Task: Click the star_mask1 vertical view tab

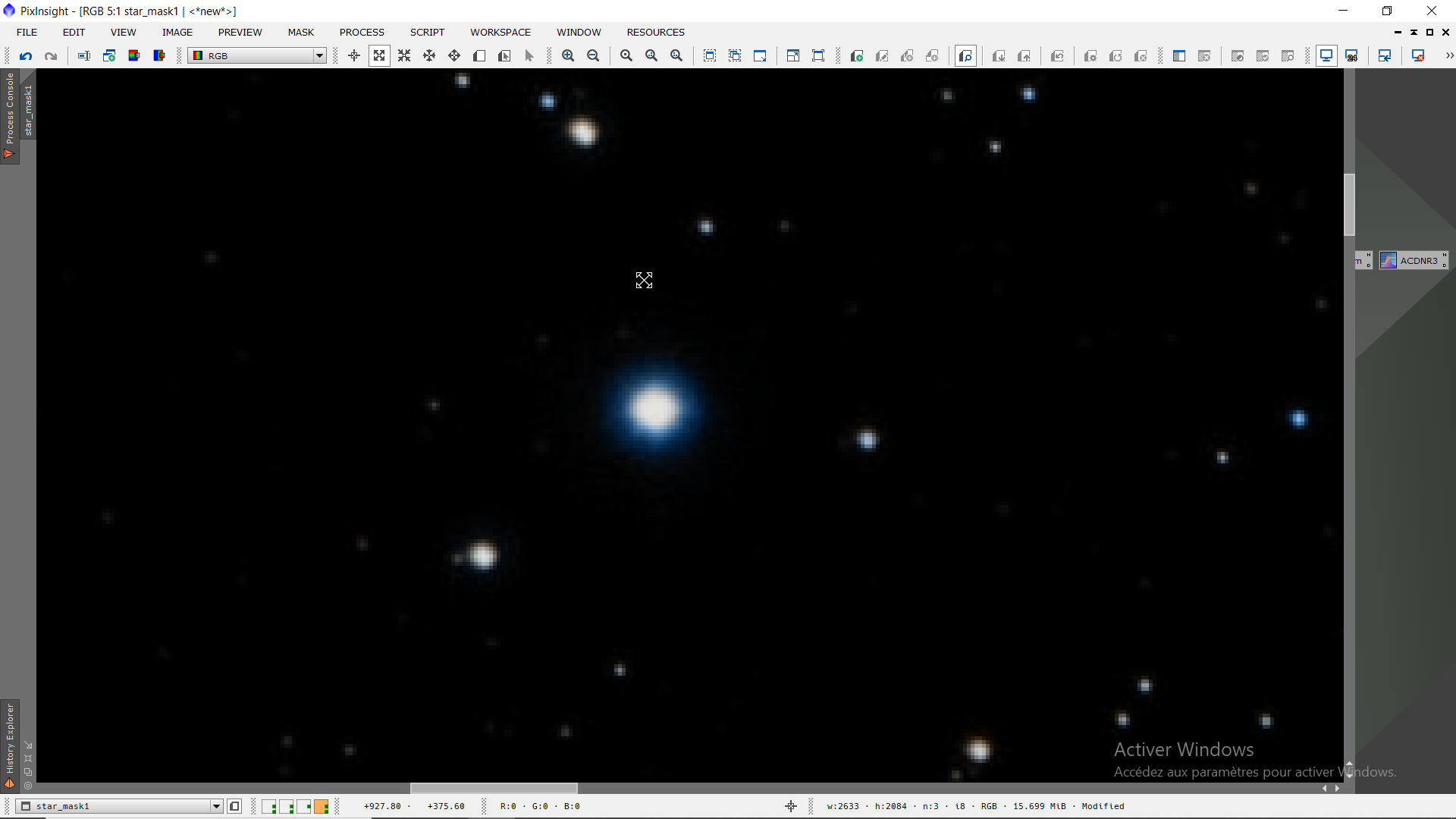Action: coord(29,110)
